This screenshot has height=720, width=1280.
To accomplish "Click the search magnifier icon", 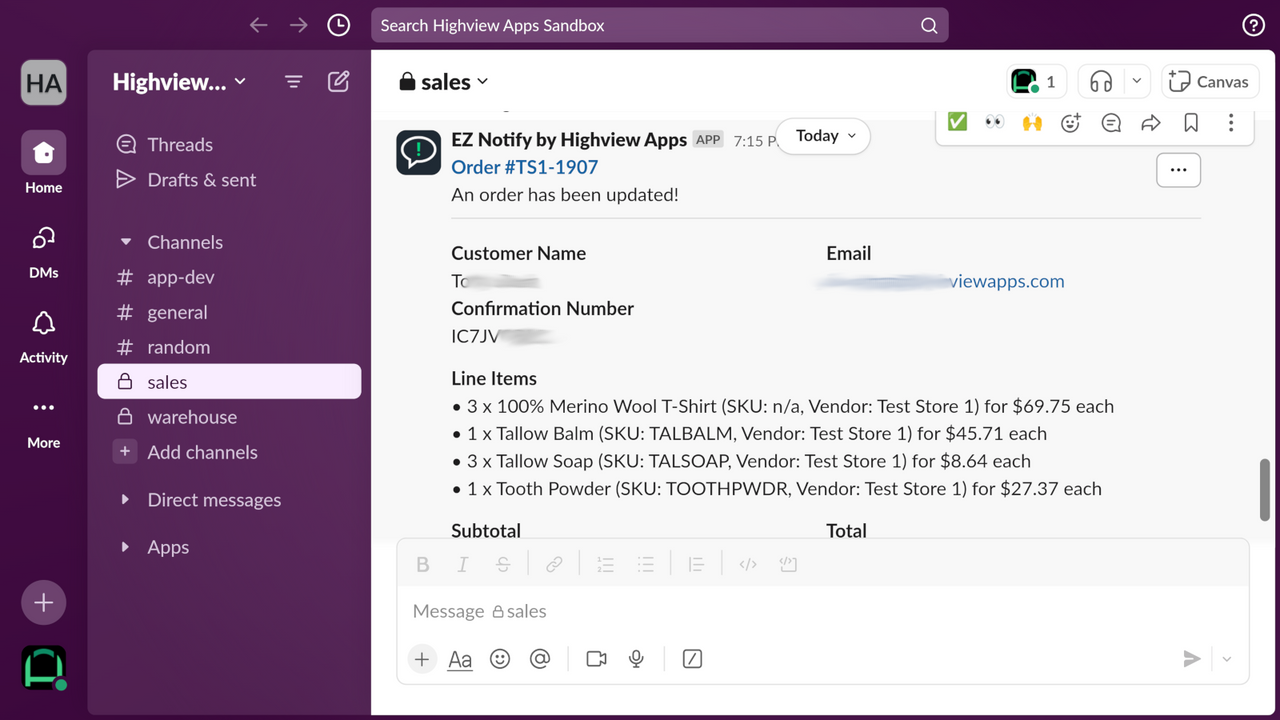I will 929,26.
